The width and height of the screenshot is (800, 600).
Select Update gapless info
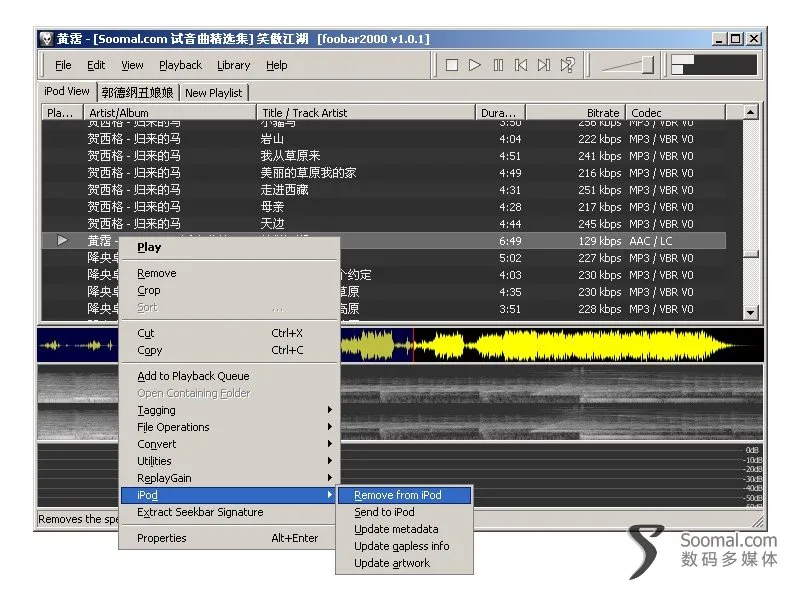point(405,546)
